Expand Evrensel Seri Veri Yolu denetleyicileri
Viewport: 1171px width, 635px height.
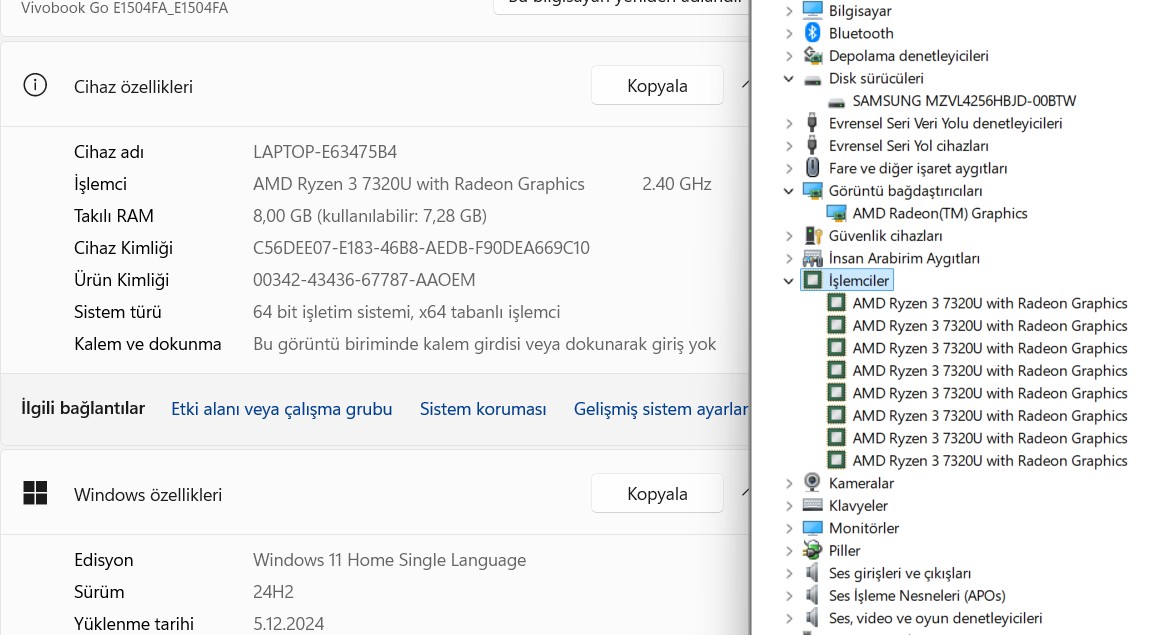click(789, 123)
